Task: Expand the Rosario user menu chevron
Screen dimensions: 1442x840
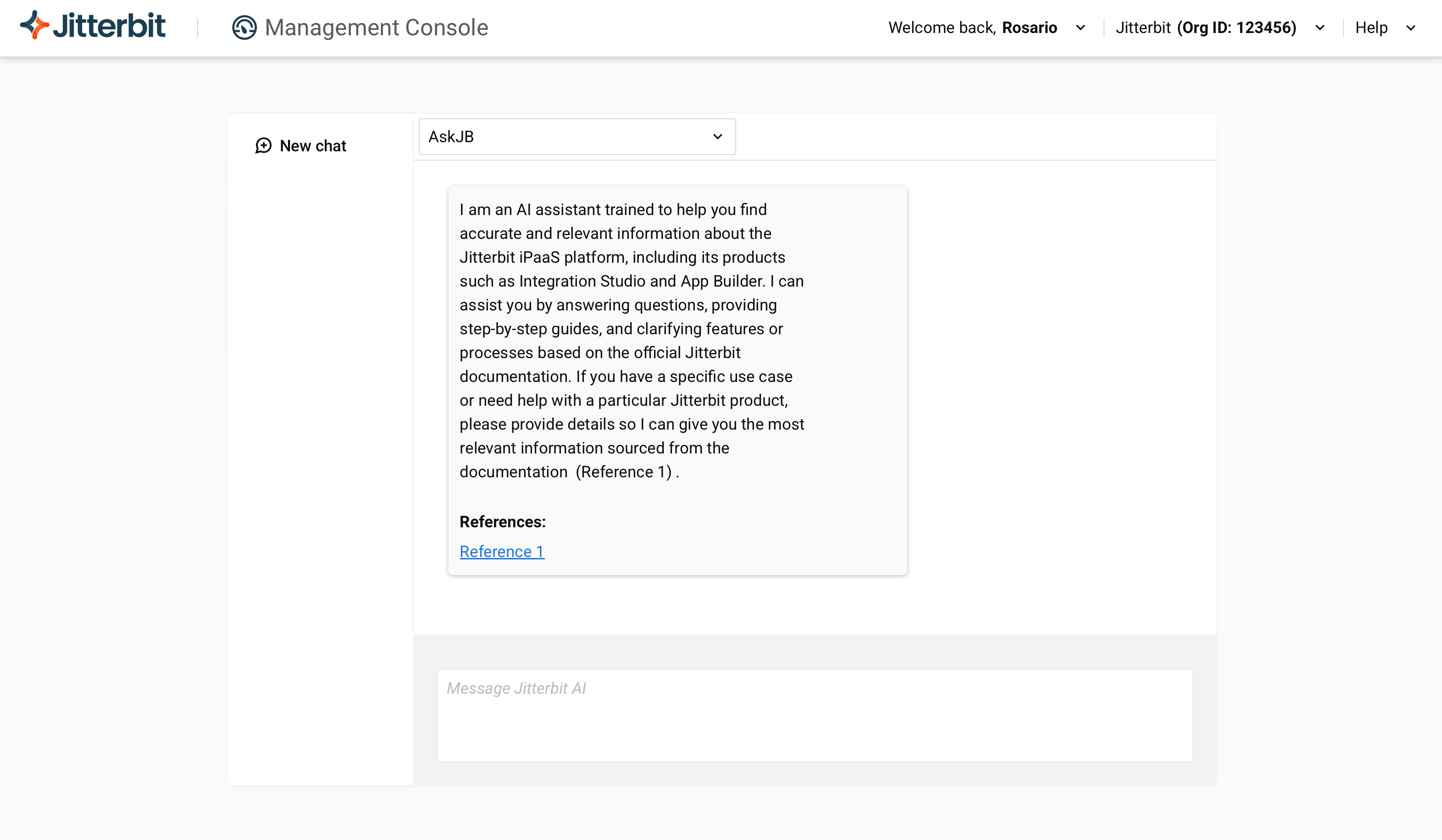Action: 1081,28
